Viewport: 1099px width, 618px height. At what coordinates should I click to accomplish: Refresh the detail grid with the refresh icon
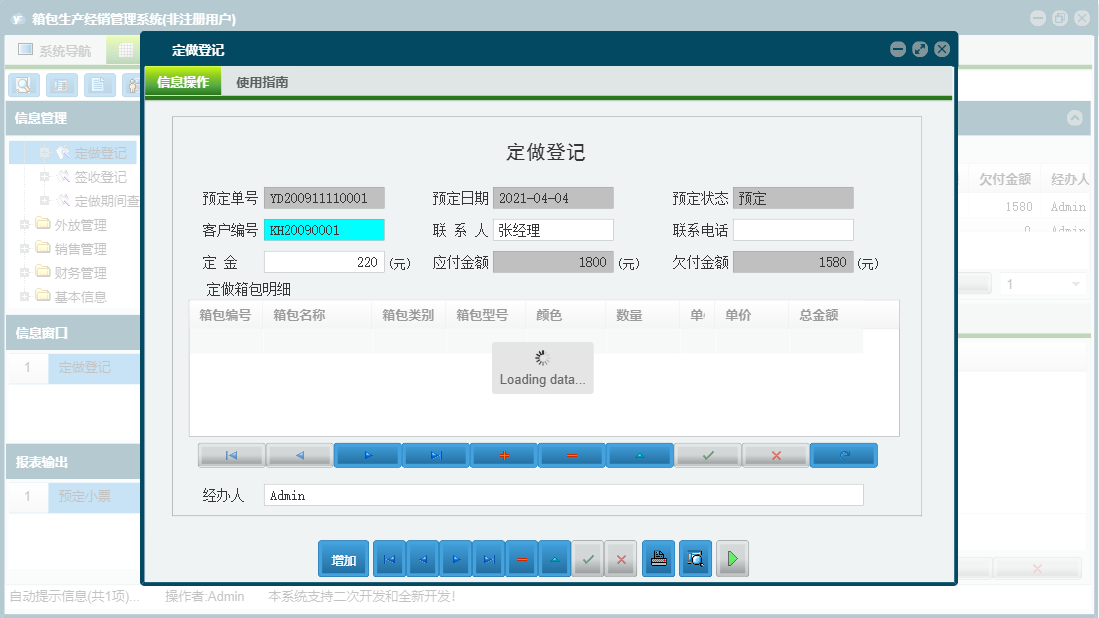843,455
